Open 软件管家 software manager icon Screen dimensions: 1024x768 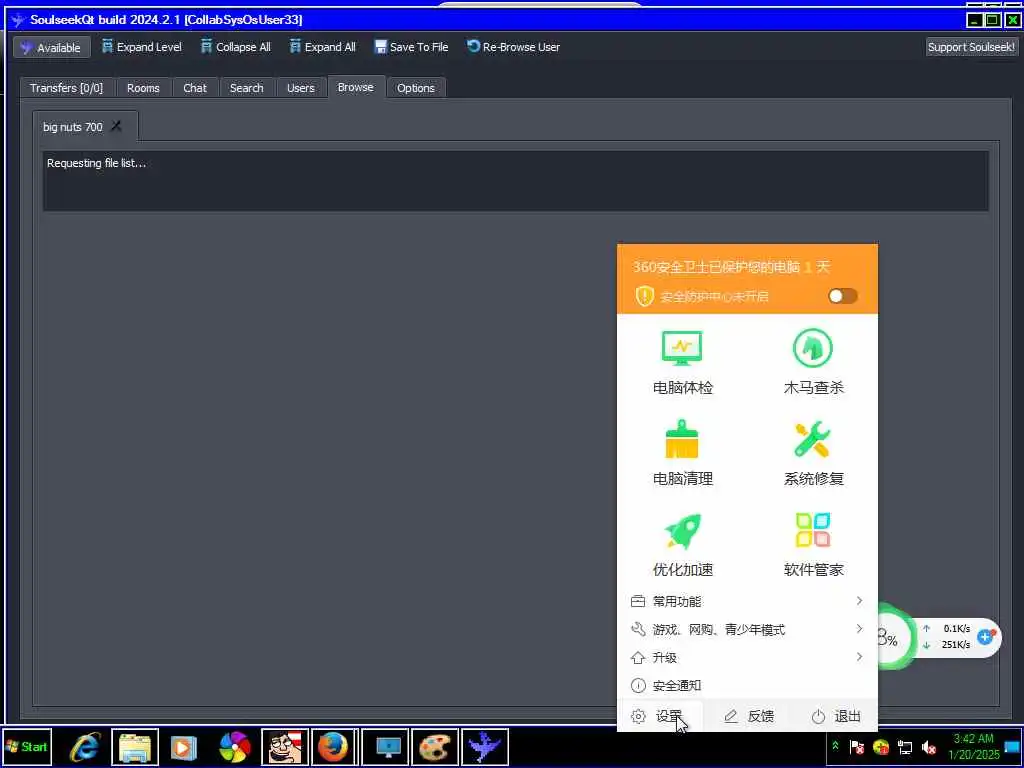pos(813,545)
